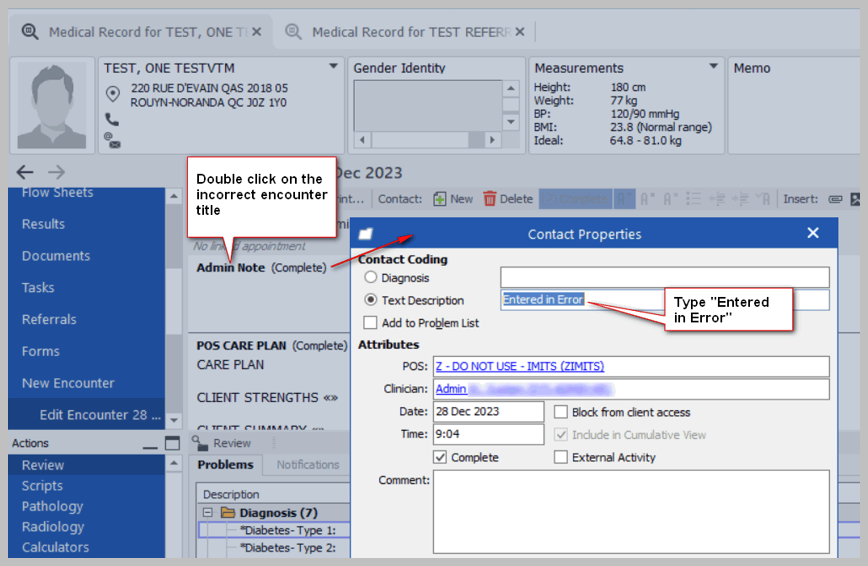868x566 pixels.
Task: Check Block from client access
Action: (561, 412)
